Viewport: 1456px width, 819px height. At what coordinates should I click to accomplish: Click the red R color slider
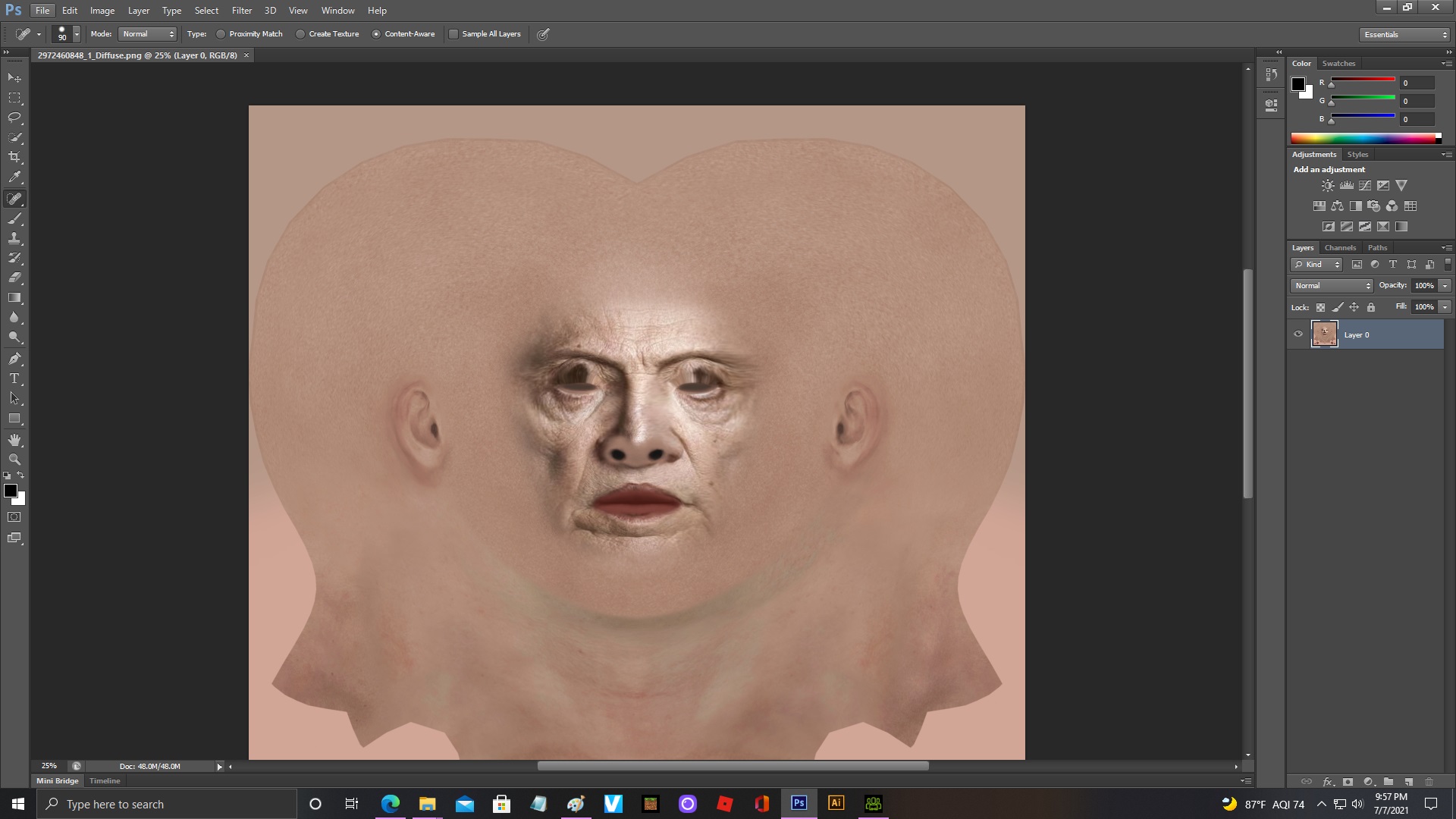1363,80
